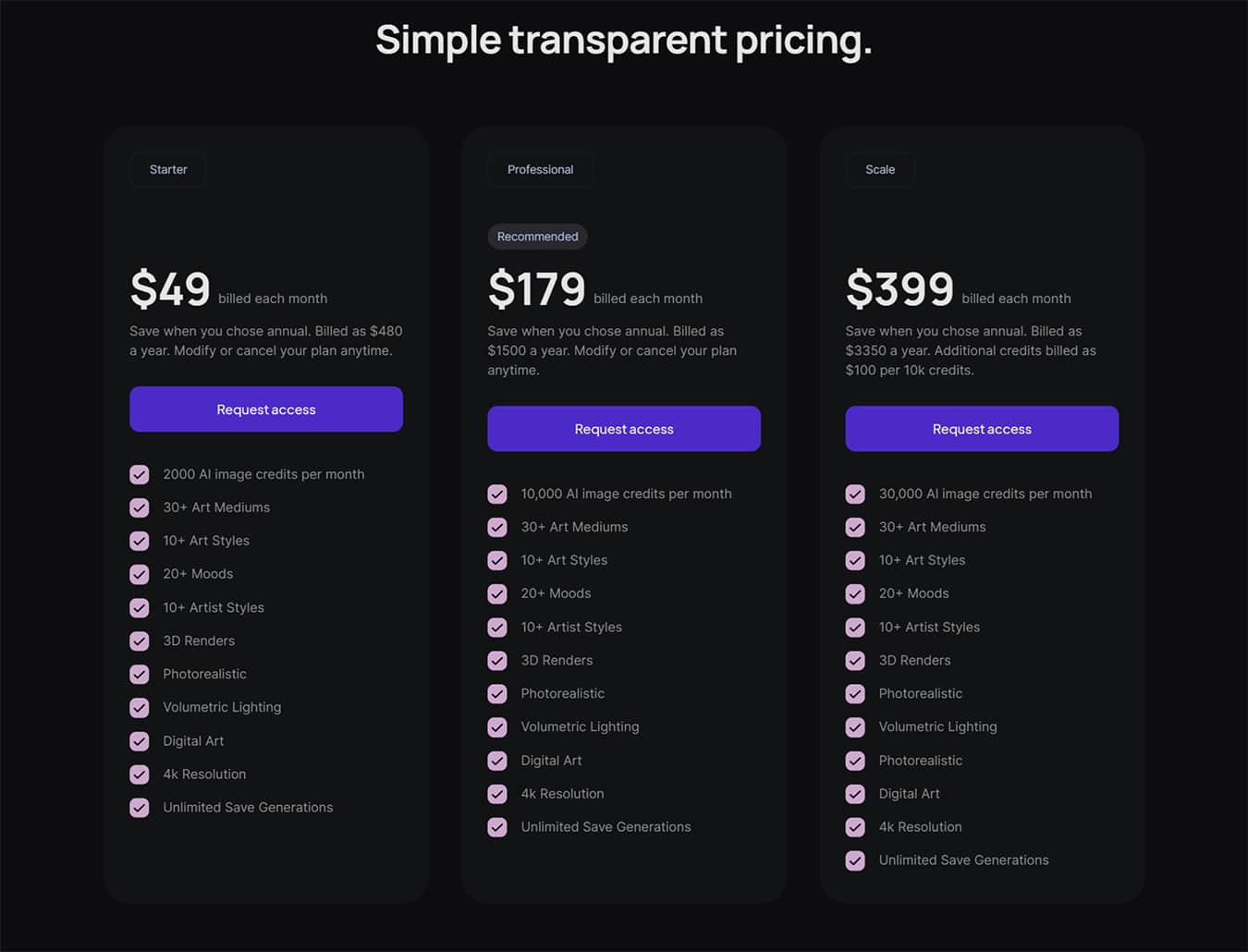Click Request access button in Professional plan

[624, 429]
